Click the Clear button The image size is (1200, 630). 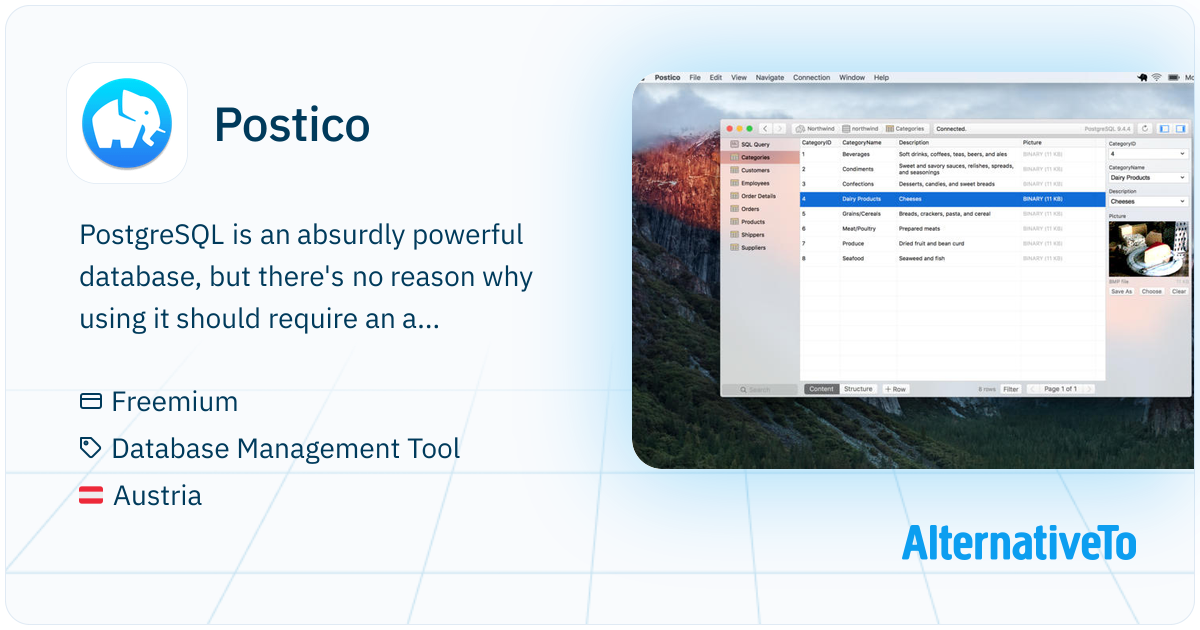[1178, 292]
